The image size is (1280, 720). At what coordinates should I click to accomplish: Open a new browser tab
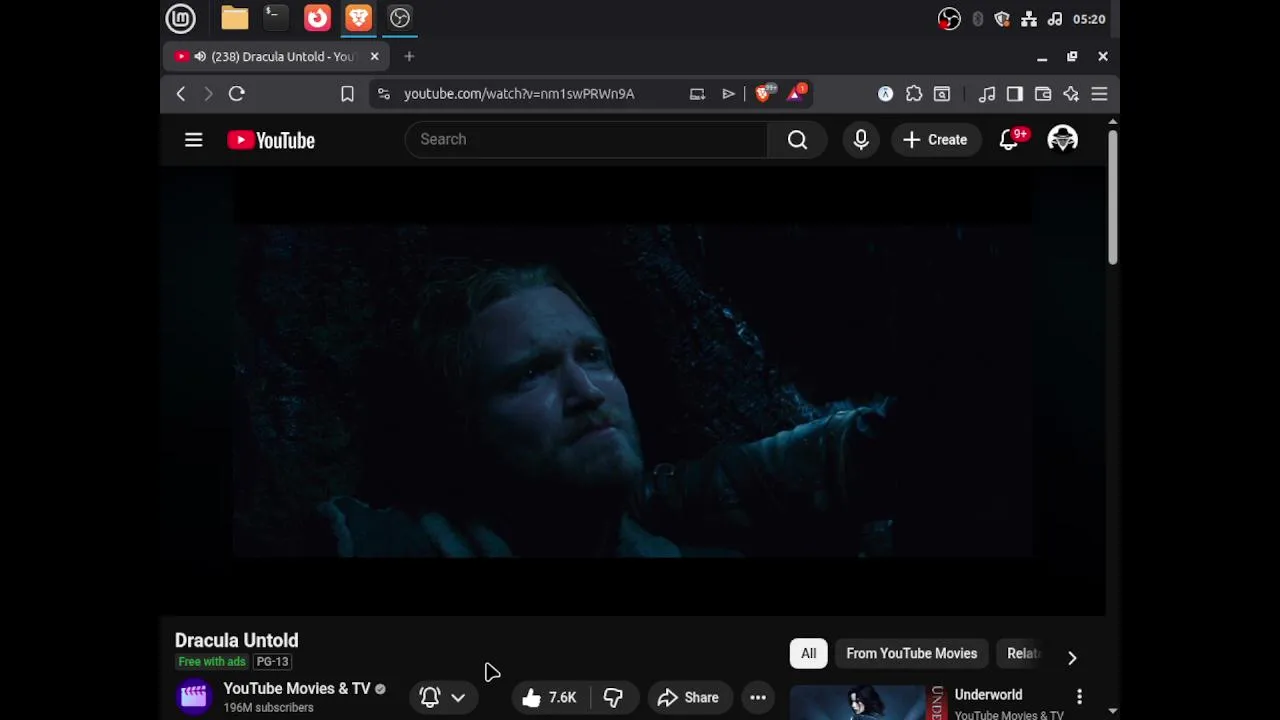click(409, 57)
